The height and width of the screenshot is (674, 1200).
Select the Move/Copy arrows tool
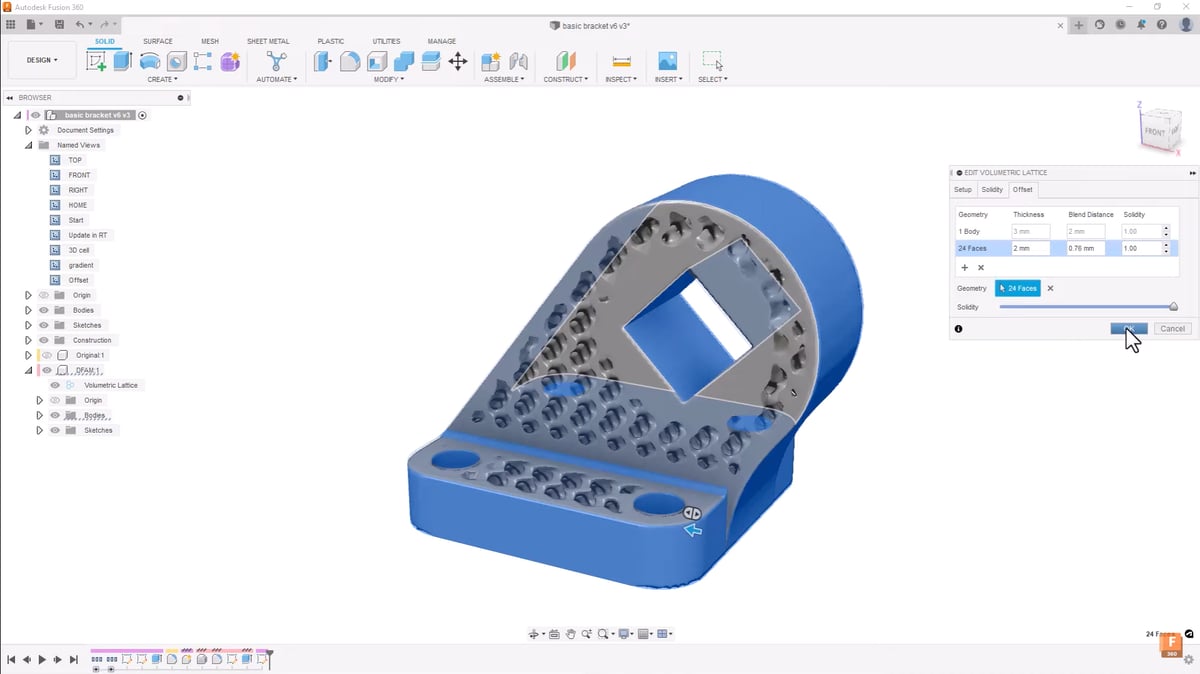click(x=458, y=62)
